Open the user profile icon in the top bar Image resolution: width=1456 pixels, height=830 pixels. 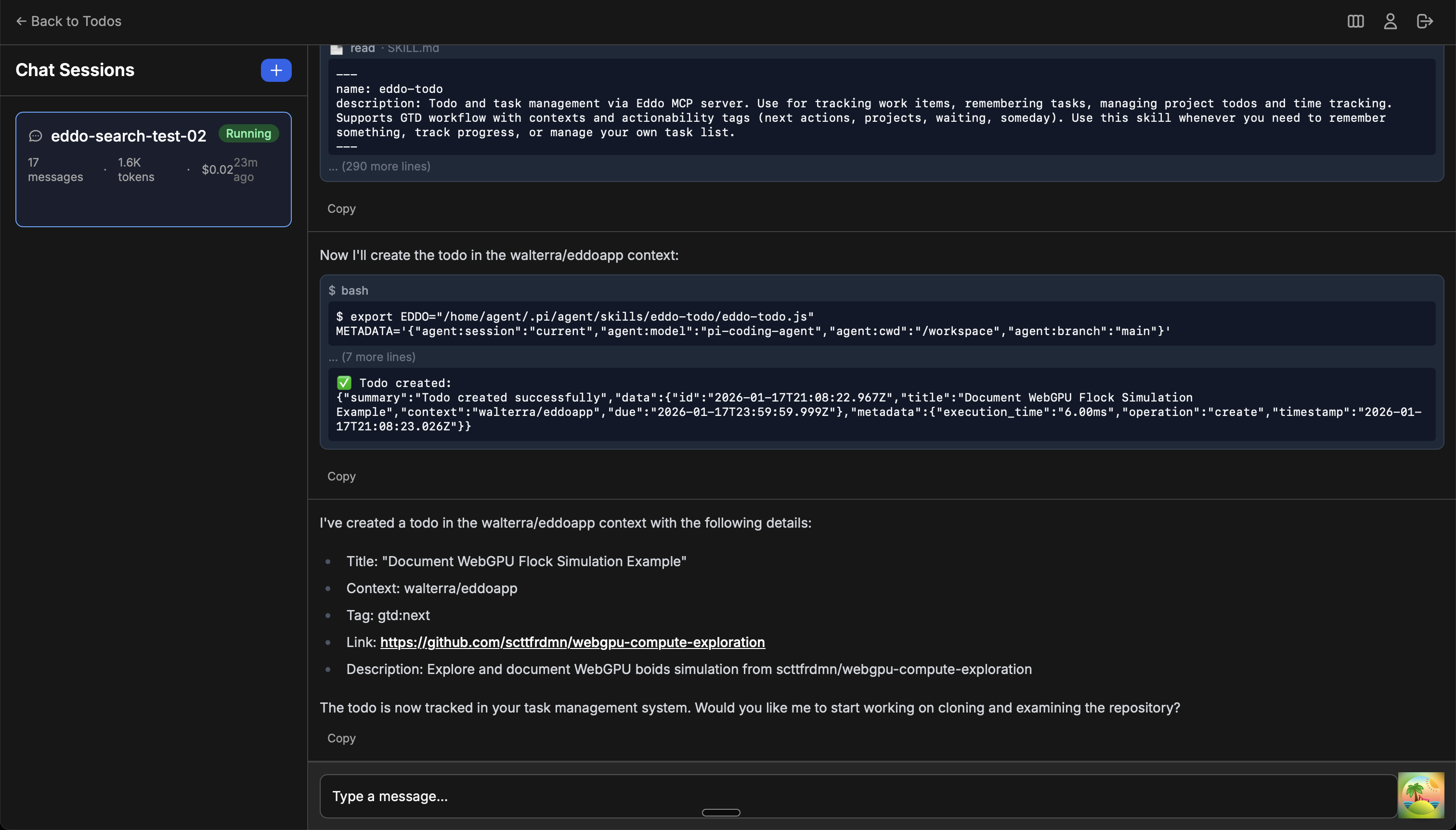[1389, 21]
